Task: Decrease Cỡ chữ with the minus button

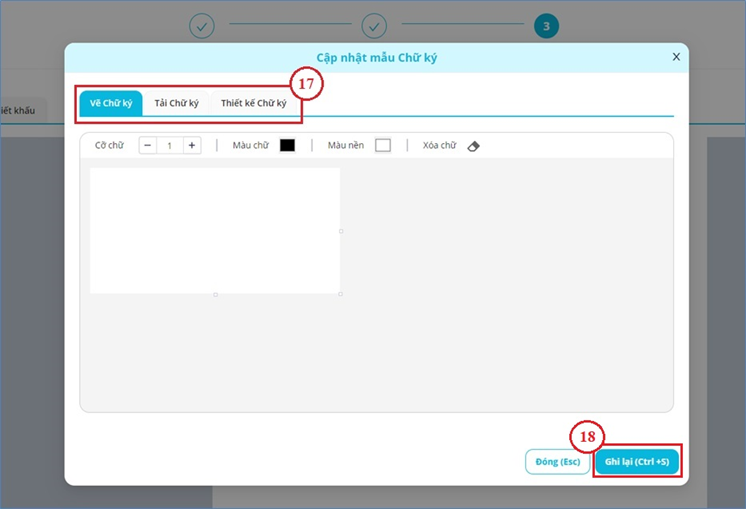Action: pos(148,145)
